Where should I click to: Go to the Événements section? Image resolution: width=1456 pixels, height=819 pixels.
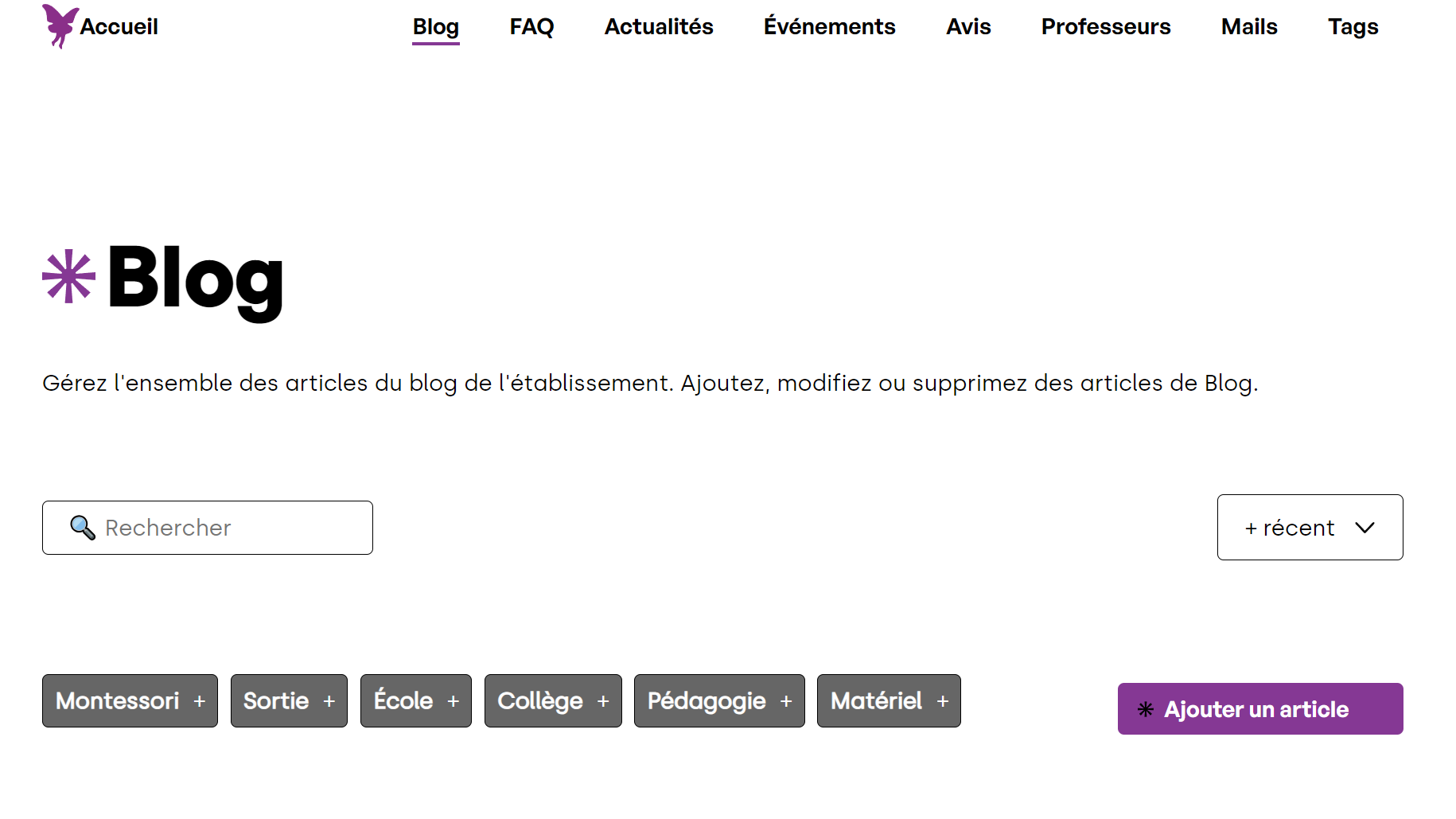coord(829,26)
